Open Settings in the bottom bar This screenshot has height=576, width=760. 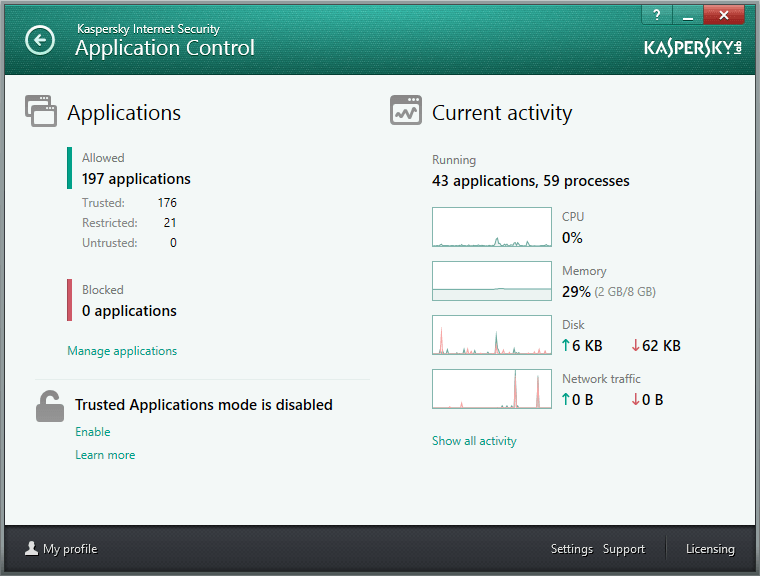pyautogui.click(x=571, y=548)
